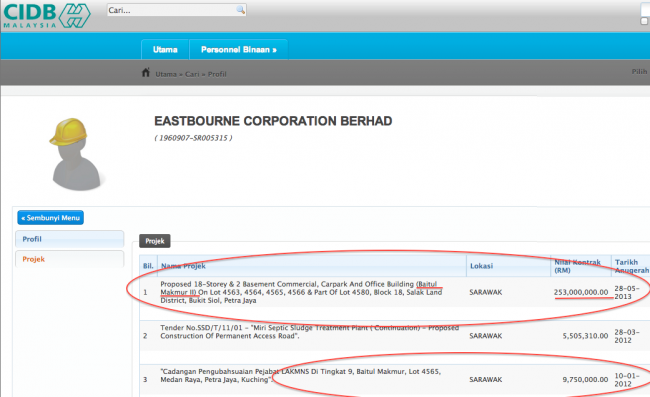Click the Profil breadcrumb entry
Screen dimensions: 650x397
(217, 74)
